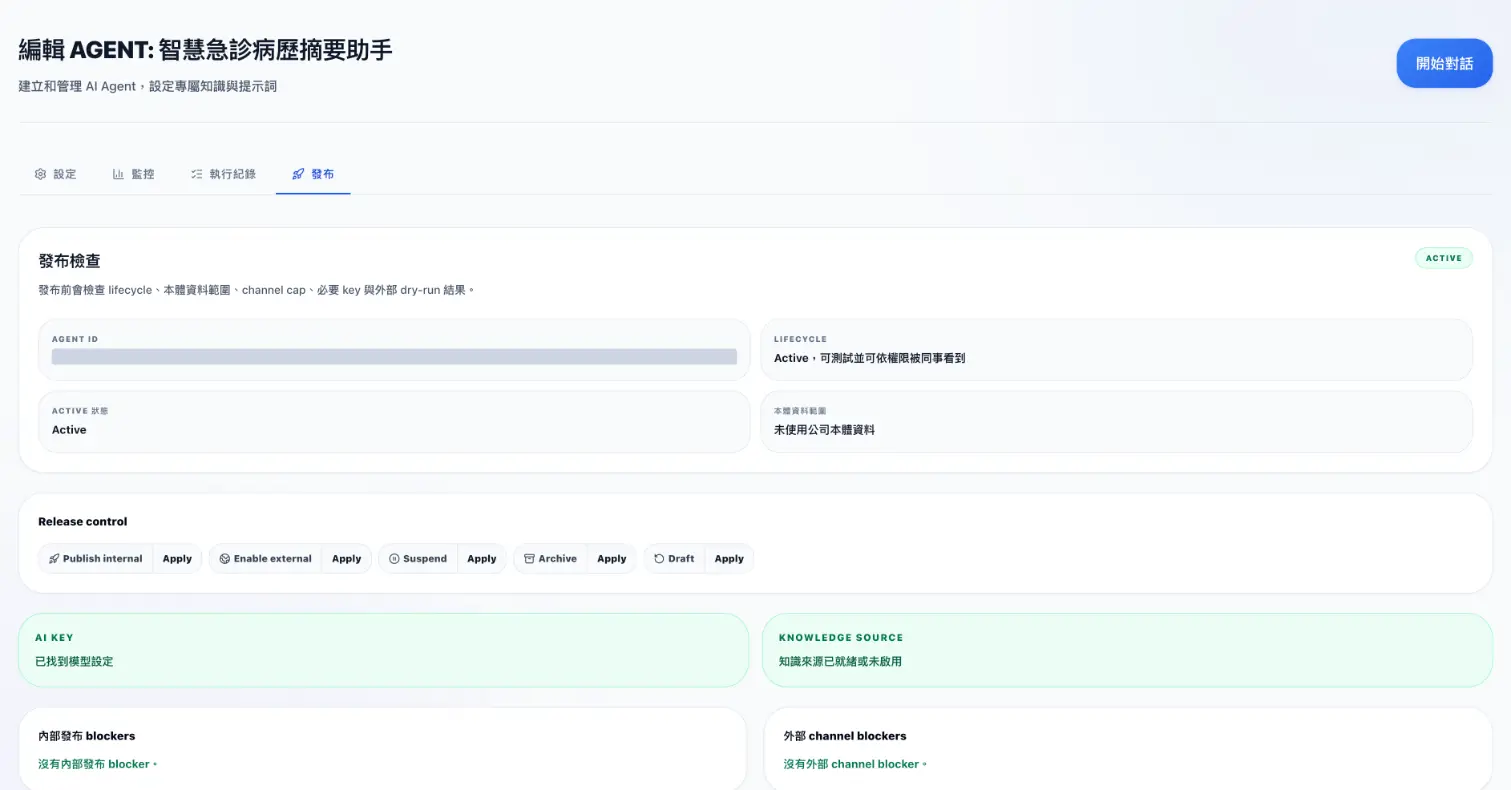The width and height of the screenshot is (1511, 790).
Task: Go to the 執行紀錄 tab
Action: [223, 174]
